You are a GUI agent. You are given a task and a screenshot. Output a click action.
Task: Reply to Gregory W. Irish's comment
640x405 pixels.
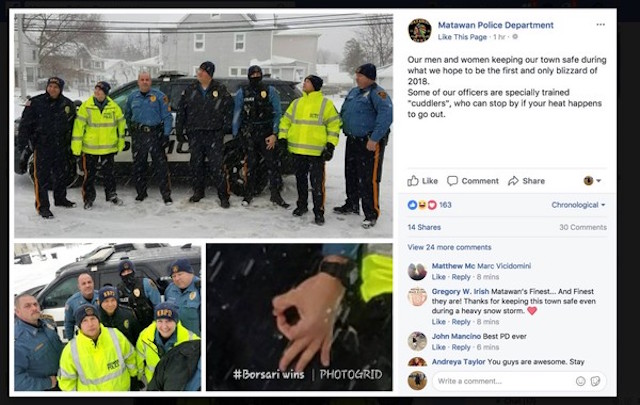tap(461, 322)
